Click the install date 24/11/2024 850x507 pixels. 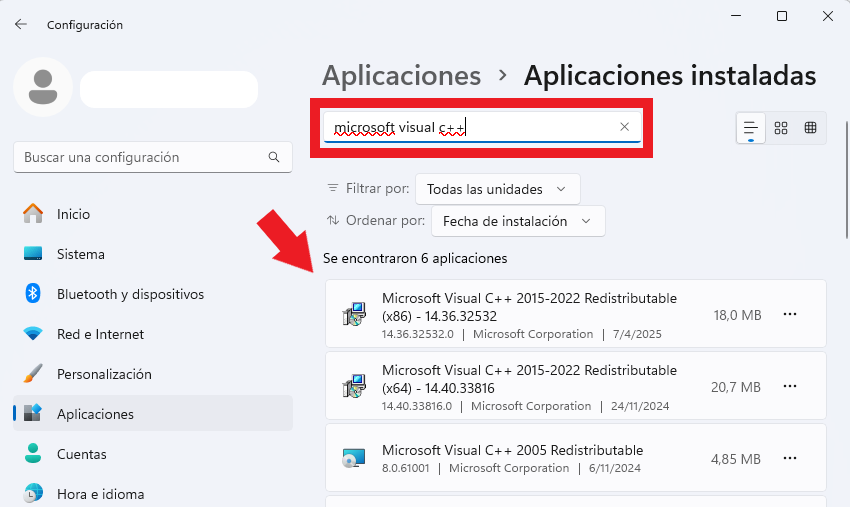[x=640, y=406]
